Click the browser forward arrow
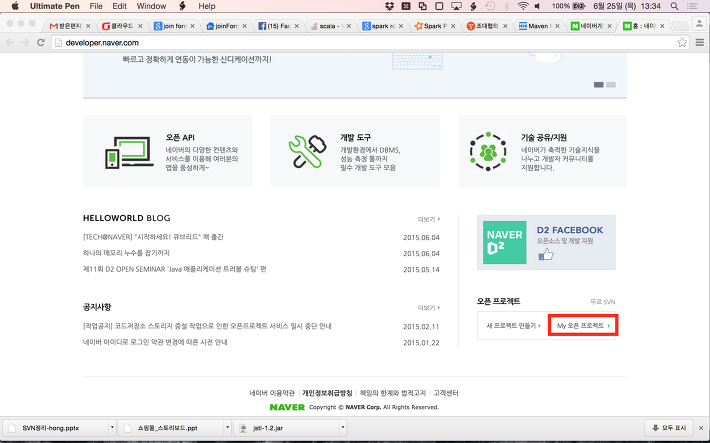Screen dimensions: 710x443 [x=25, y=43]
